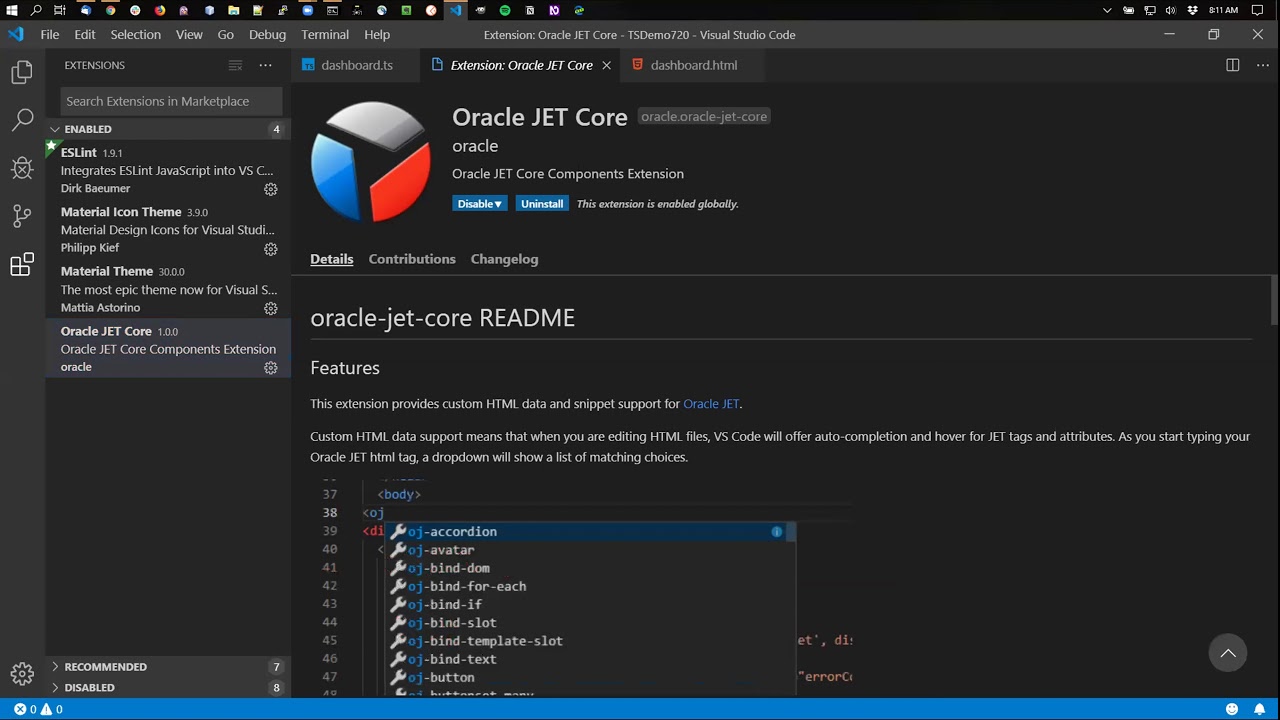Select the Details tab
This screenshot has width=1280, height=720.
(331, 259)
